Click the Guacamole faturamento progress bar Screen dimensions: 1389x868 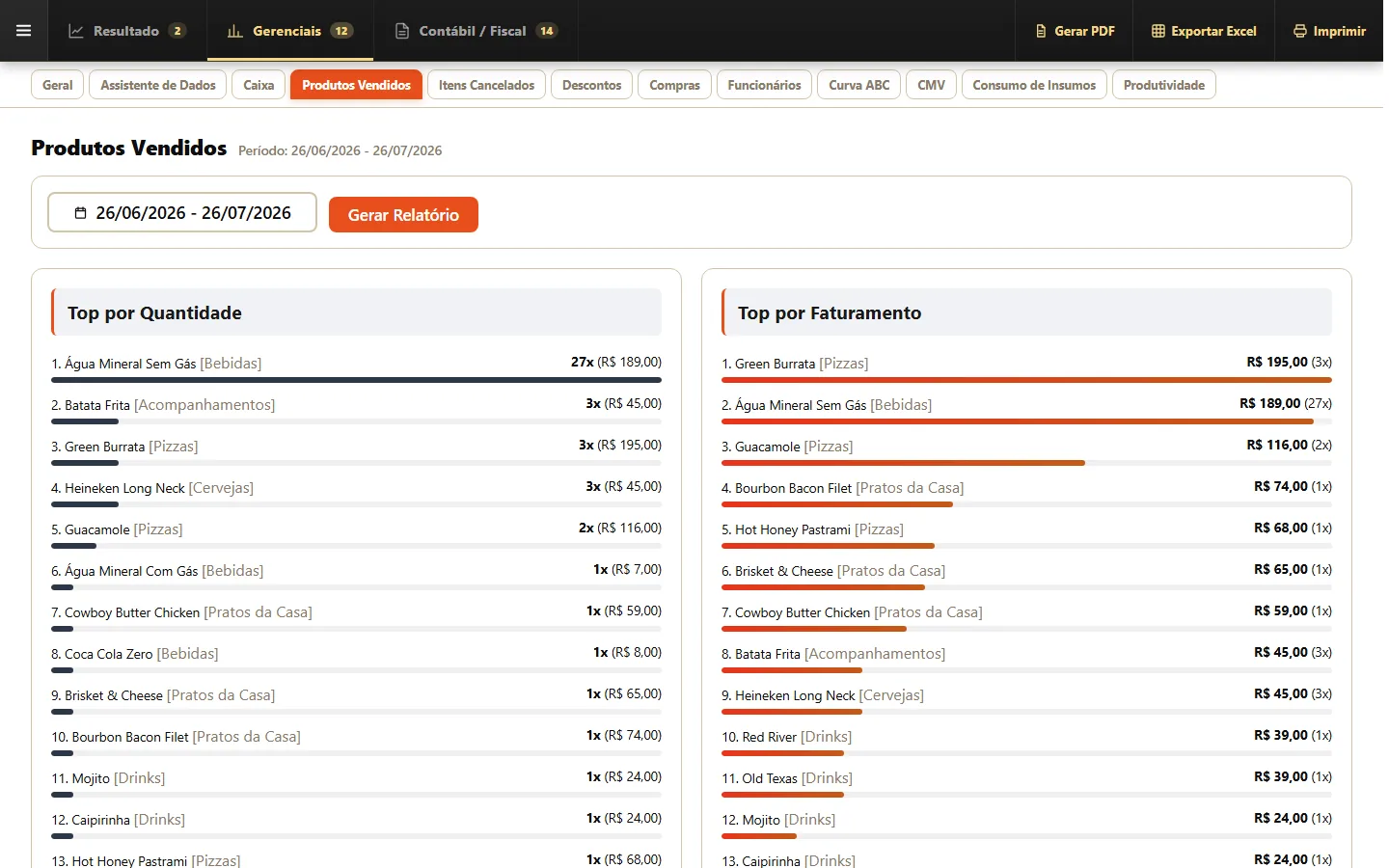tap(903, 463)
